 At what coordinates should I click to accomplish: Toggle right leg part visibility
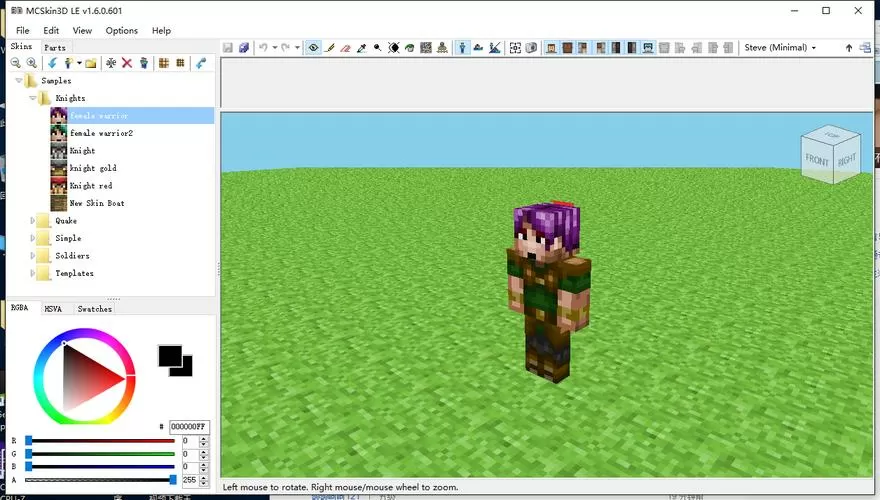(632, 48)
